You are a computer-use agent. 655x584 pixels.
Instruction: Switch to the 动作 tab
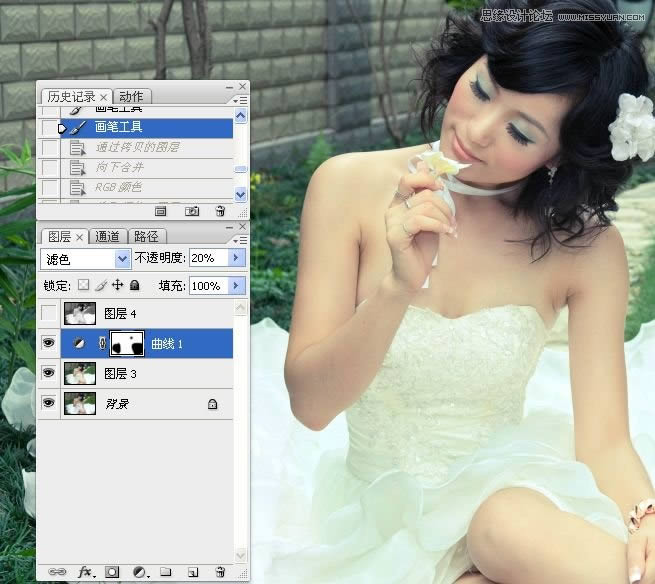coord(131,97)
